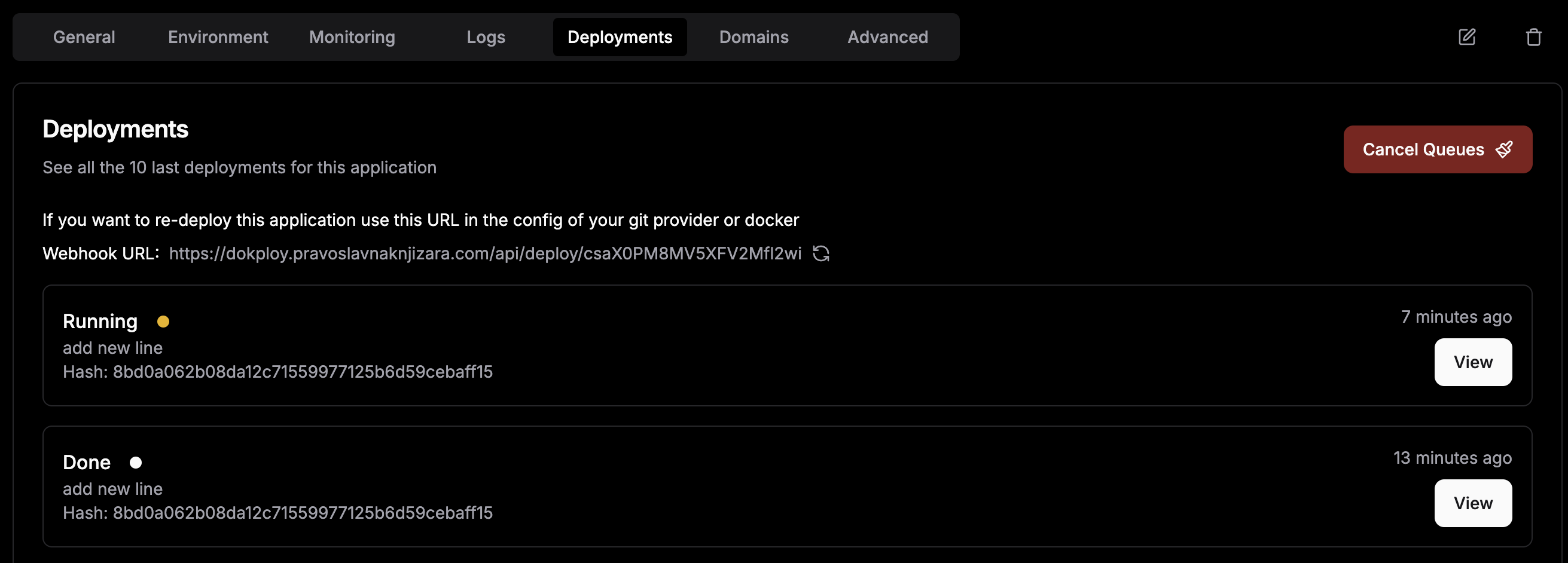
Task: Click the Running deployment hash text
Action: [x=277, y=372]
